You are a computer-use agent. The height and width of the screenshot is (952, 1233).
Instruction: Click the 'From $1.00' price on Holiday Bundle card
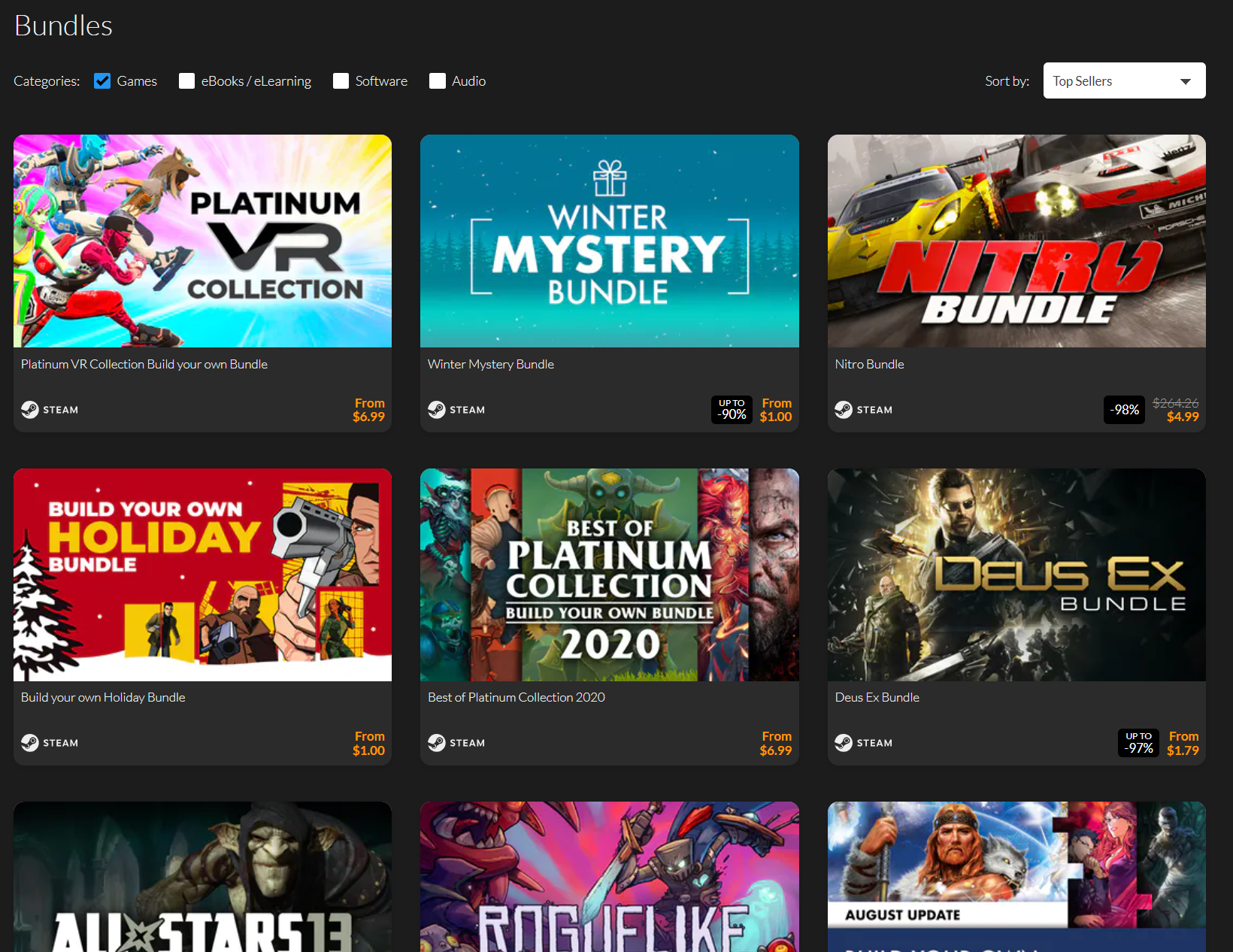pos(368,743)
